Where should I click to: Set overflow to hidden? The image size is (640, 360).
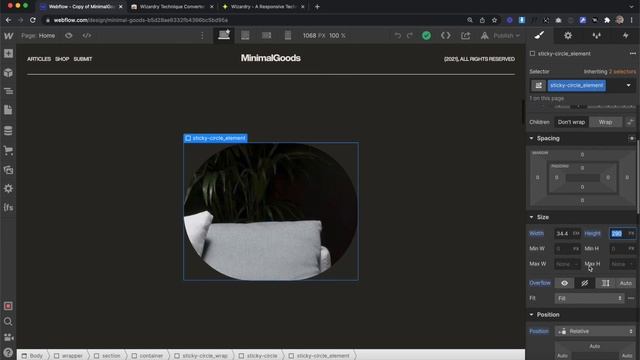pyautogui.click(x=584, y=283)
